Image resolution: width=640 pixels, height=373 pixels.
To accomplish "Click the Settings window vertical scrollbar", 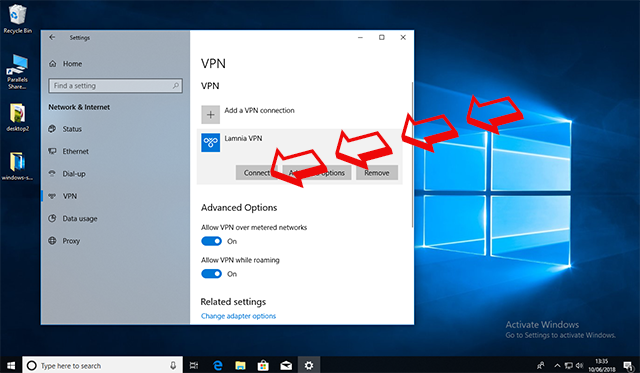I will tap(412, 155).
